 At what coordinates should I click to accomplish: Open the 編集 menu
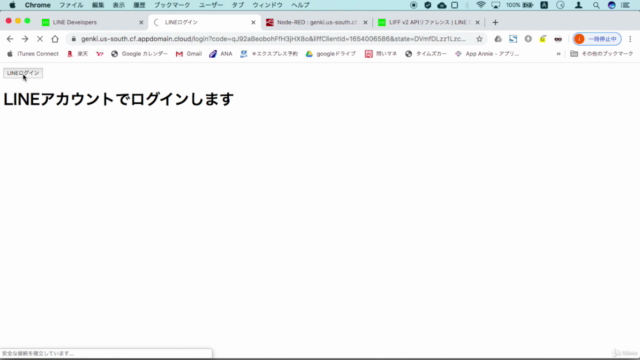click(x=98, y=5)
